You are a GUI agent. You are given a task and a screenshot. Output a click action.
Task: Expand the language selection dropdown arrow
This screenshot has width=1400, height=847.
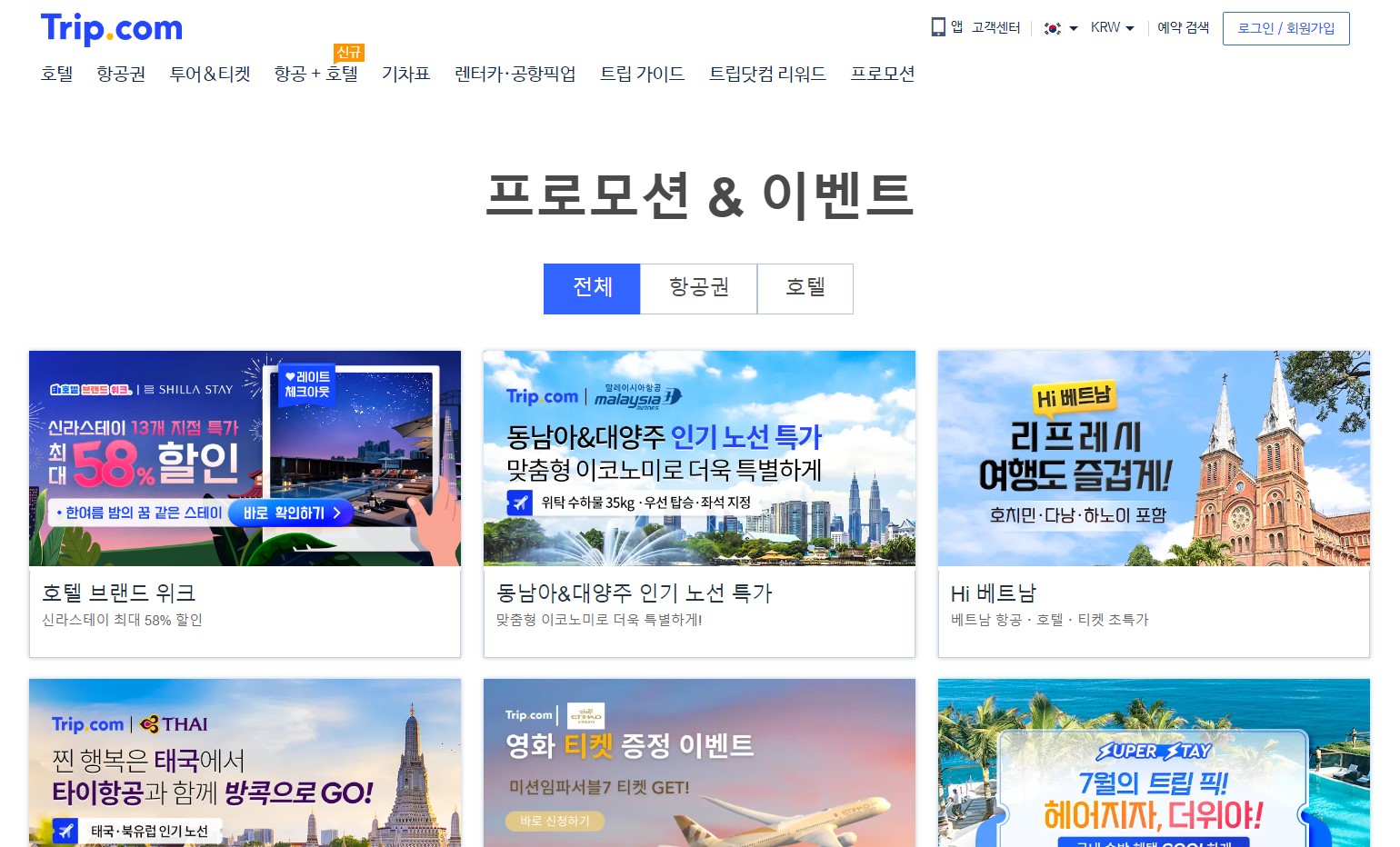1075,30
